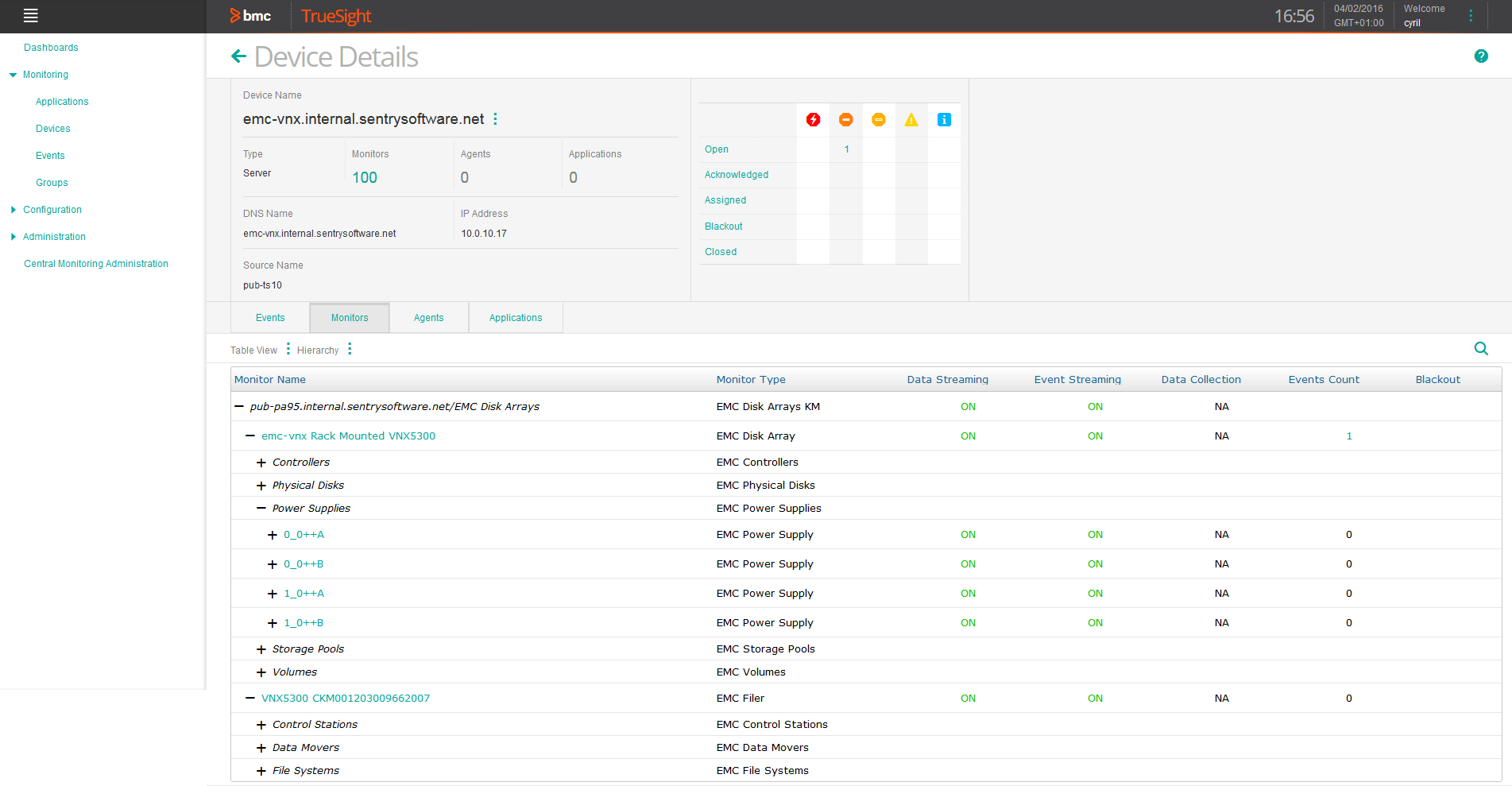Collapse the emc-vnx Rack Mounted VNX5300 node
1512x786 pixels.
pyautogui.click(x=250, y=436)
